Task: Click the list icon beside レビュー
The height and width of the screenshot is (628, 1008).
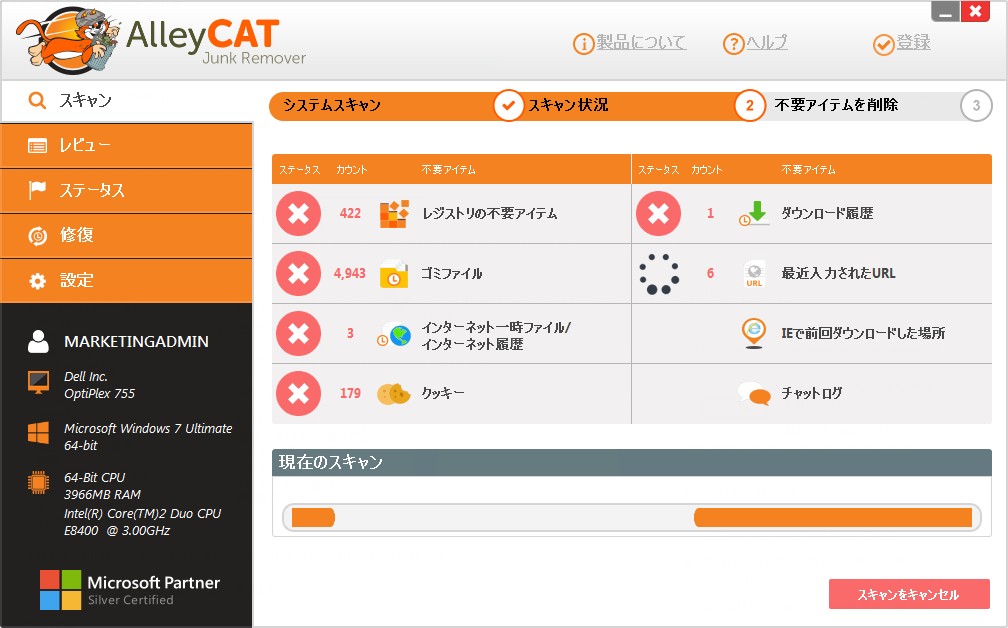Action: coord(37,146)
